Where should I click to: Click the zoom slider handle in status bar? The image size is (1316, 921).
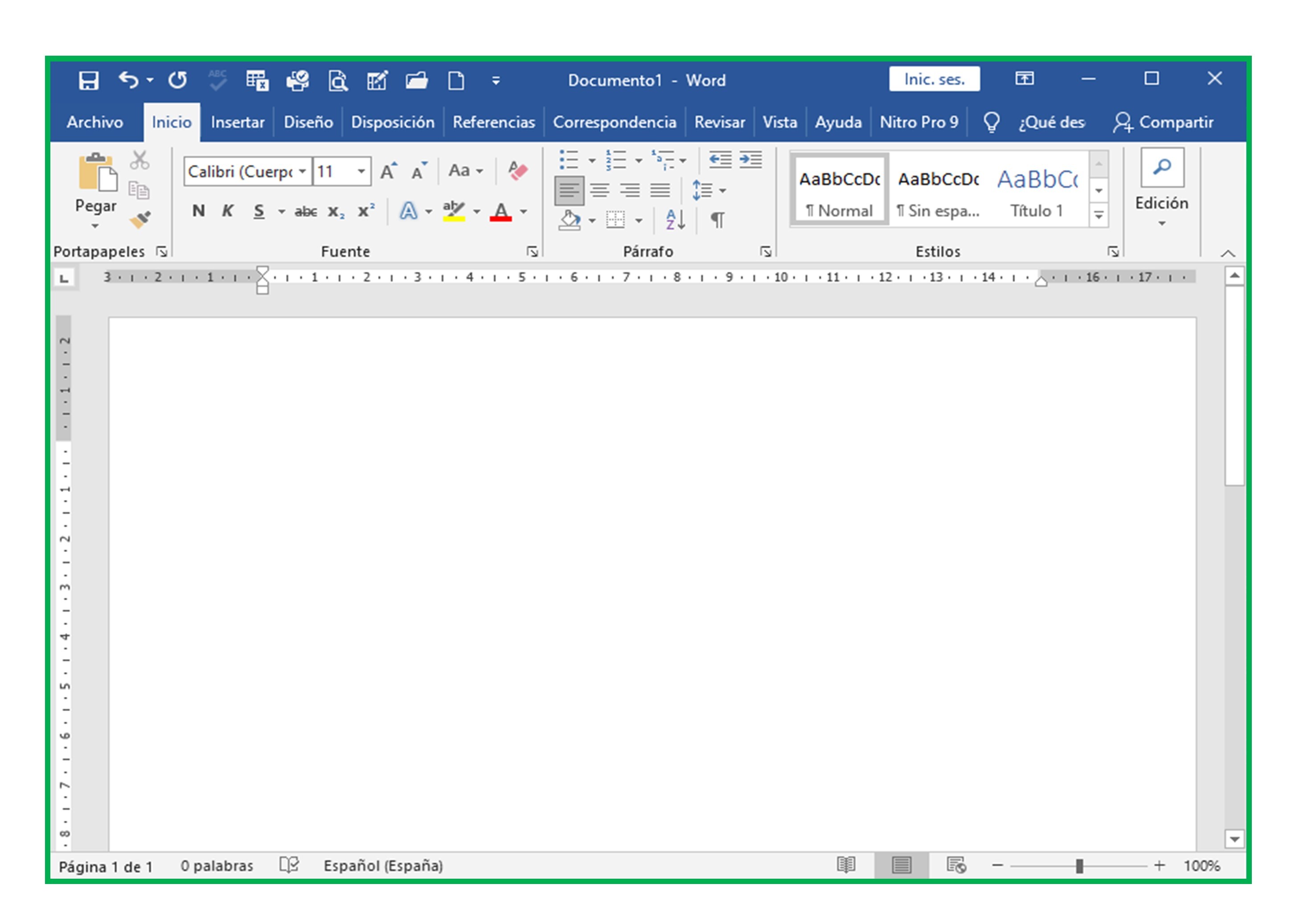pos(1079,865)
